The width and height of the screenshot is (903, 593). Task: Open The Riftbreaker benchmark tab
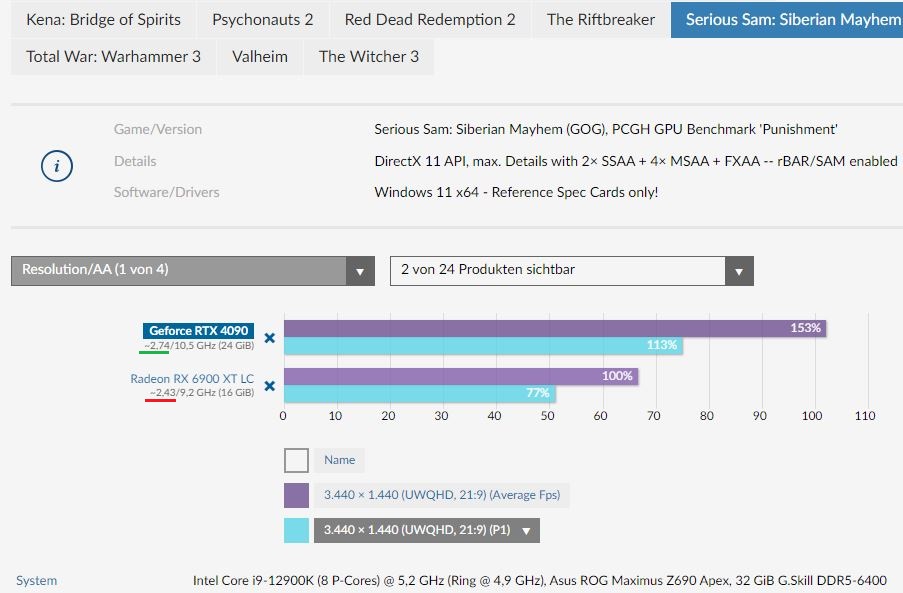coord(601,20)
